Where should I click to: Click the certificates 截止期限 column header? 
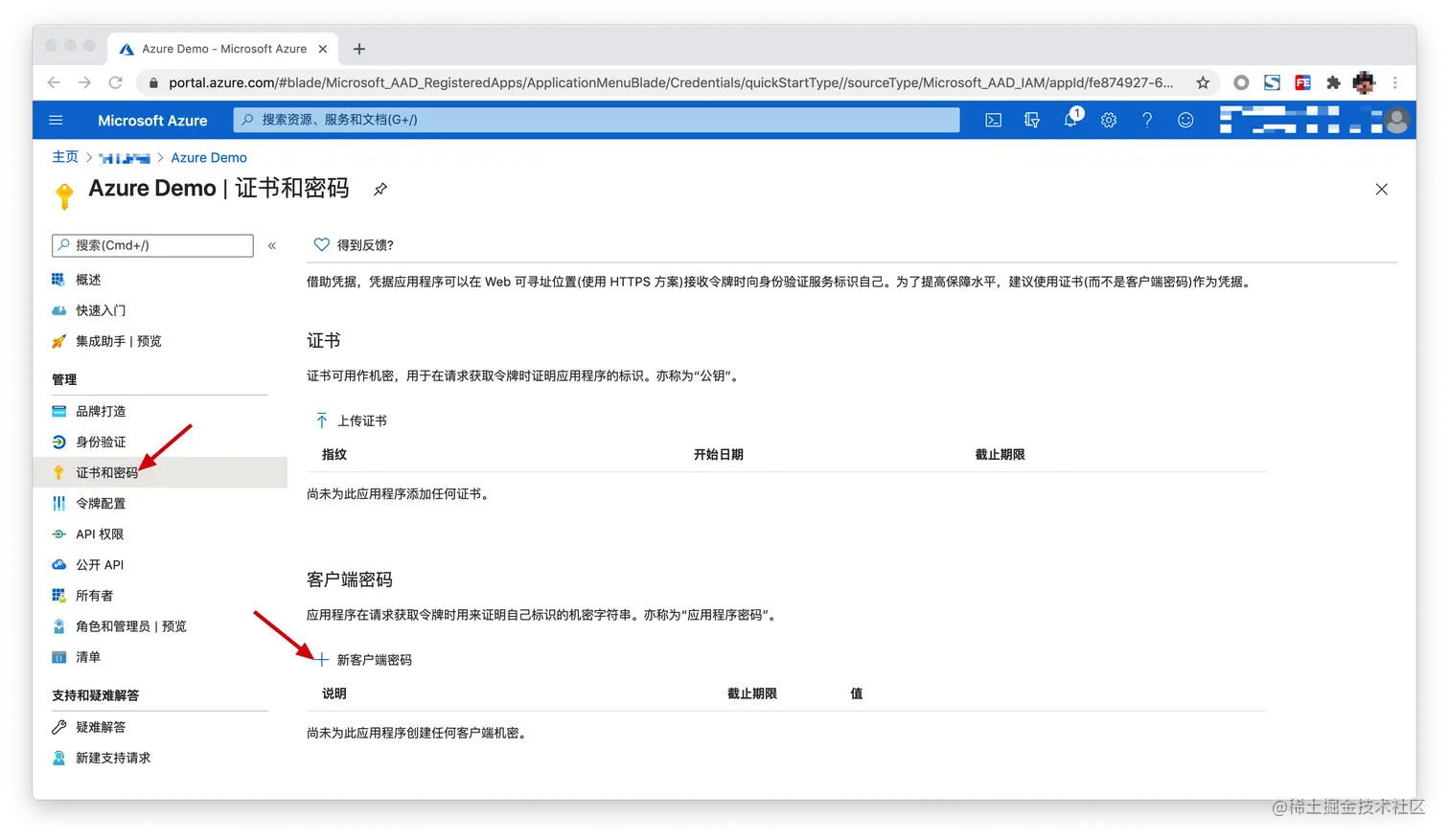[x=1000, y=455]
